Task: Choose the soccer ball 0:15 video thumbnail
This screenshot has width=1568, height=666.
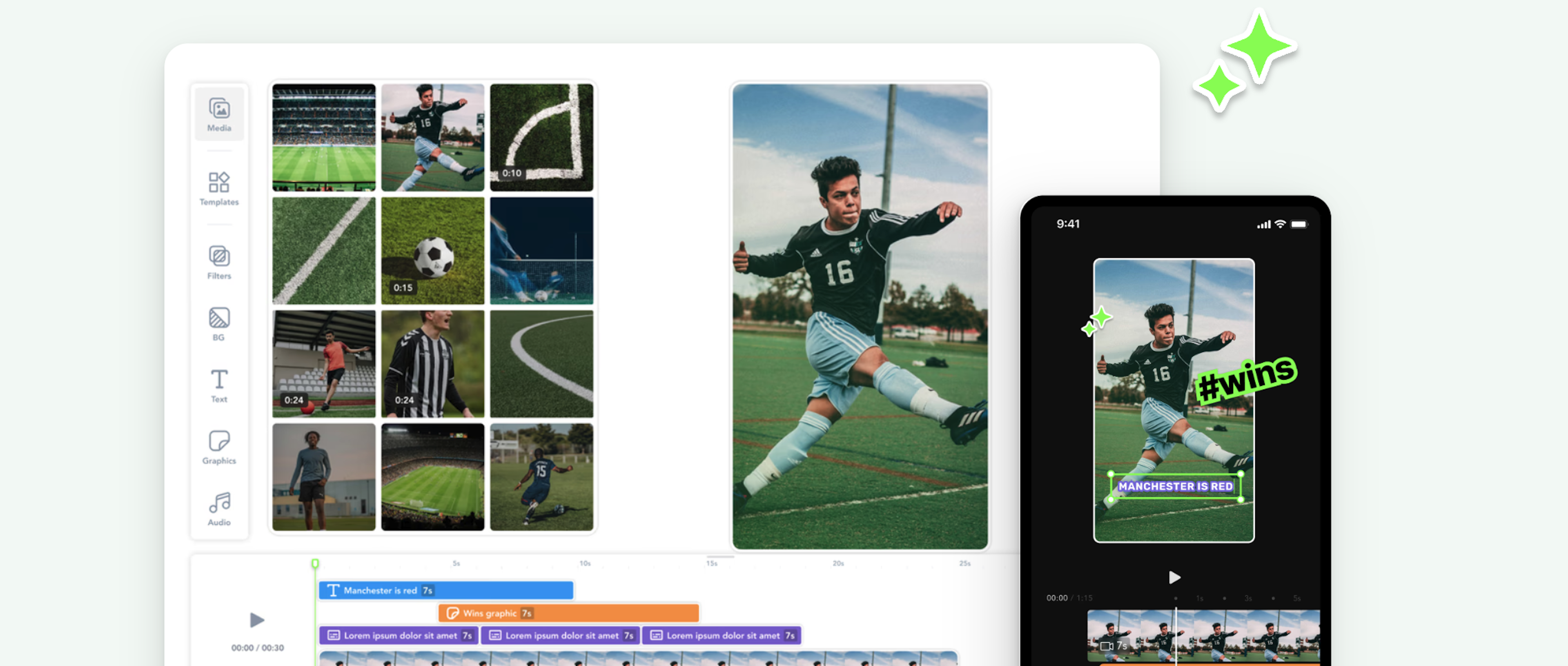Action: tap(432, 250)
